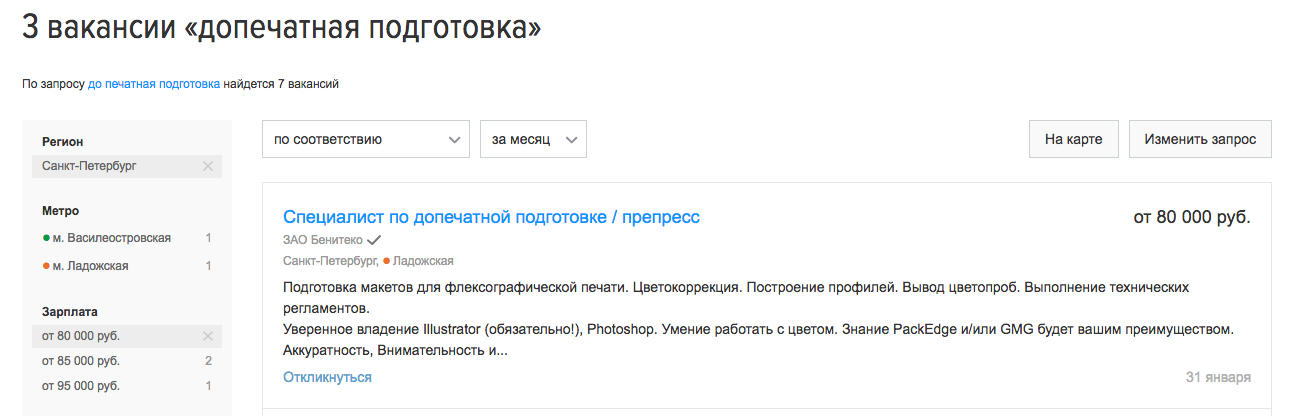Click the orange metro dot in vacancy card
1292x416 pixels.
coord(387,261)
